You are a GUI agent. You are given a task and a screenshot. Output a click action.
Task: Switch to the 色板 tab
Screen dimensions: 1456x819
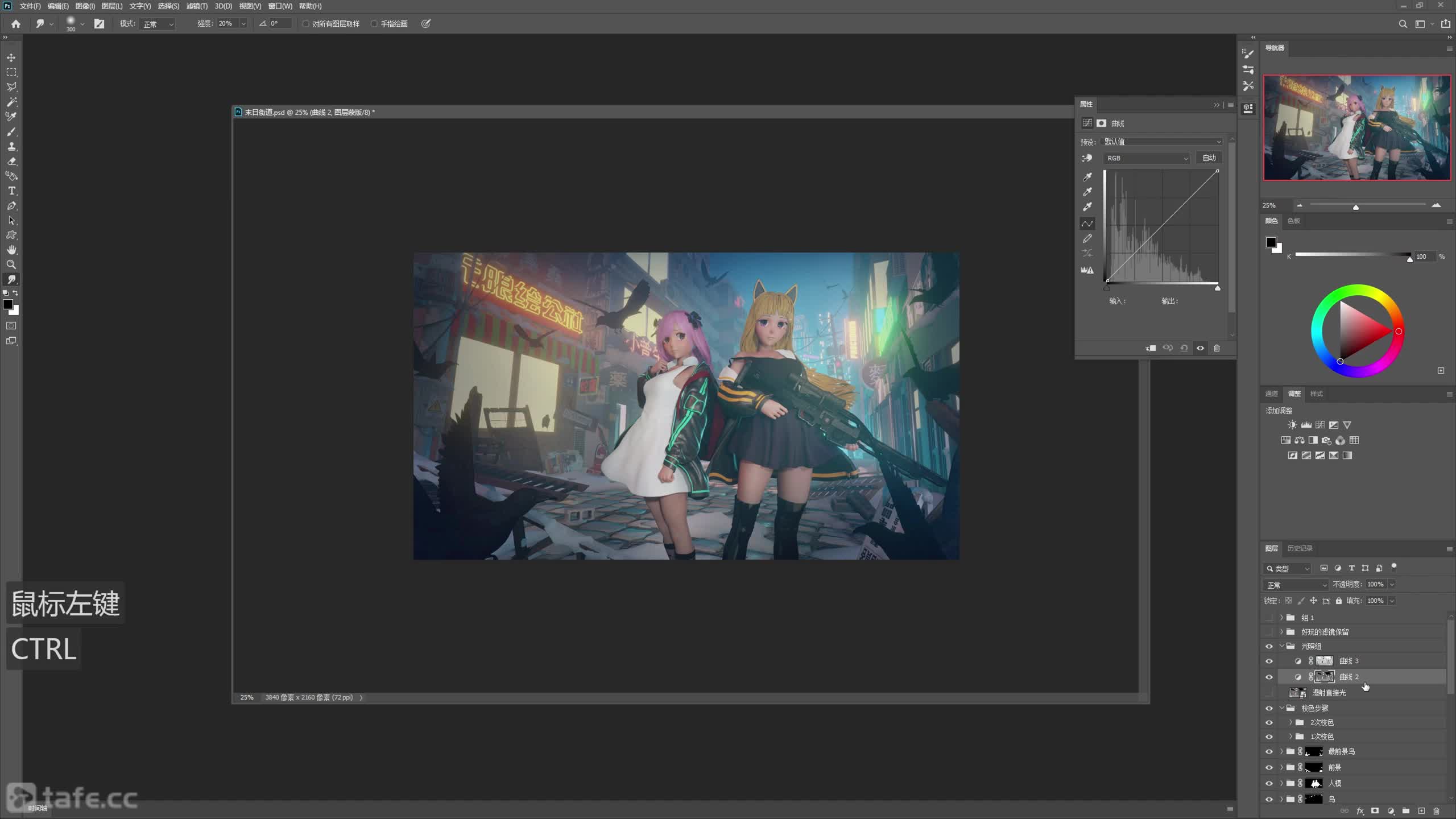pyautogui.click(x=1294, y=221)
